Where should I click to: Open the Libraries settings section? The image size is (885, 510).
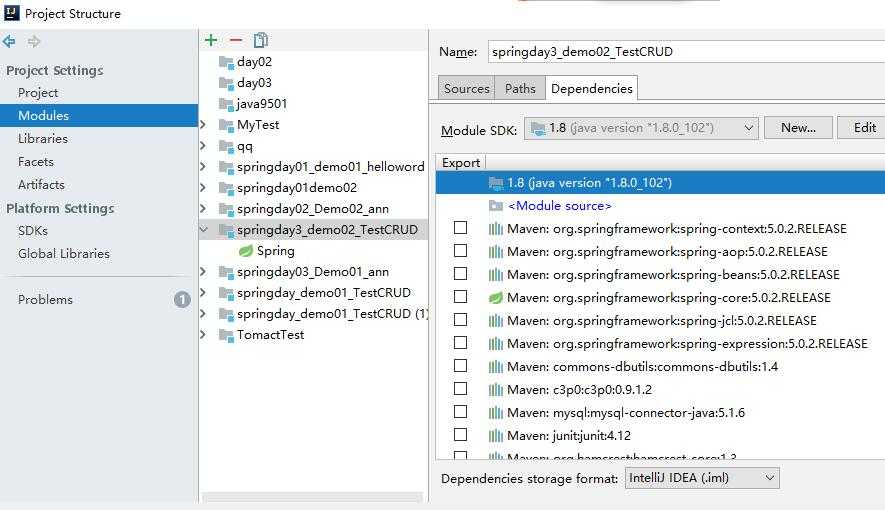pyautogui.click(x=43, y=138)
